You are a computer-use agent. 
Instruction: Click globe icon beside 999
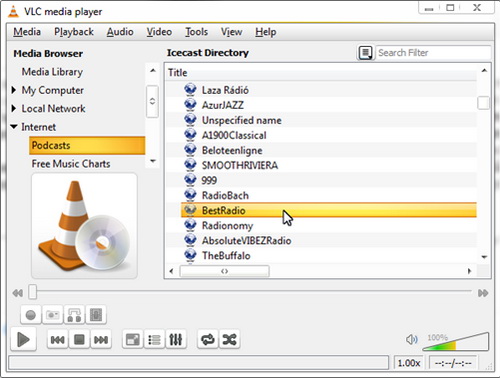[190, 180]
